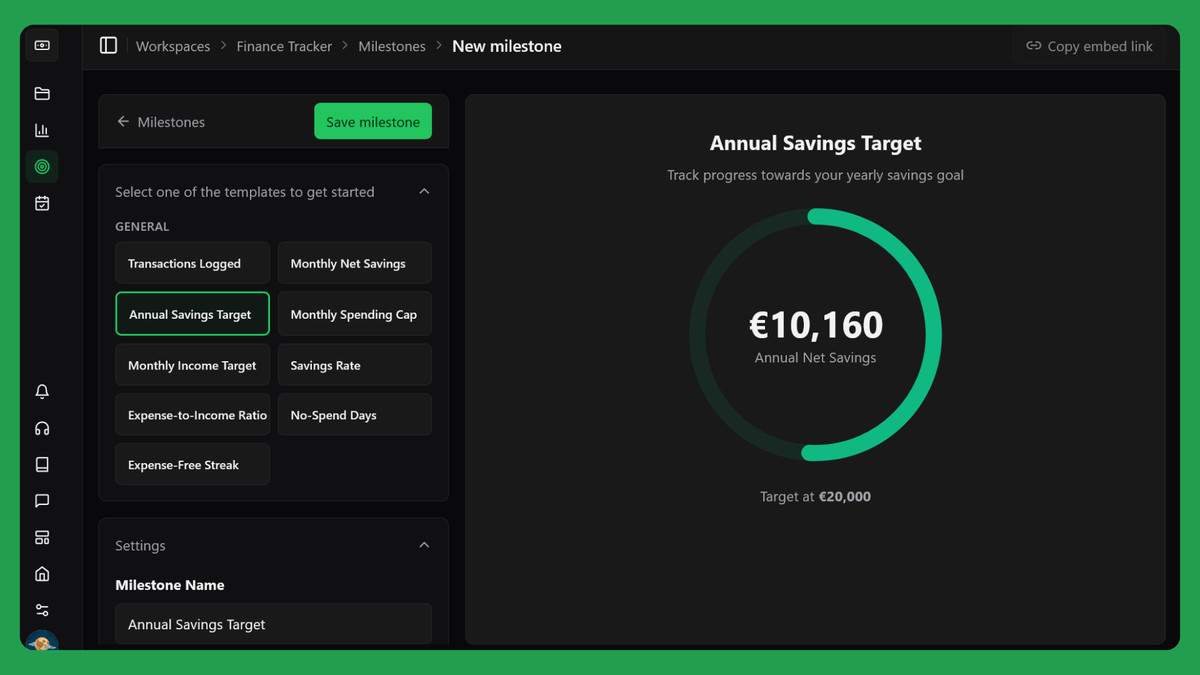
Task: Click the headphones support icon
Action: [42, 428]
